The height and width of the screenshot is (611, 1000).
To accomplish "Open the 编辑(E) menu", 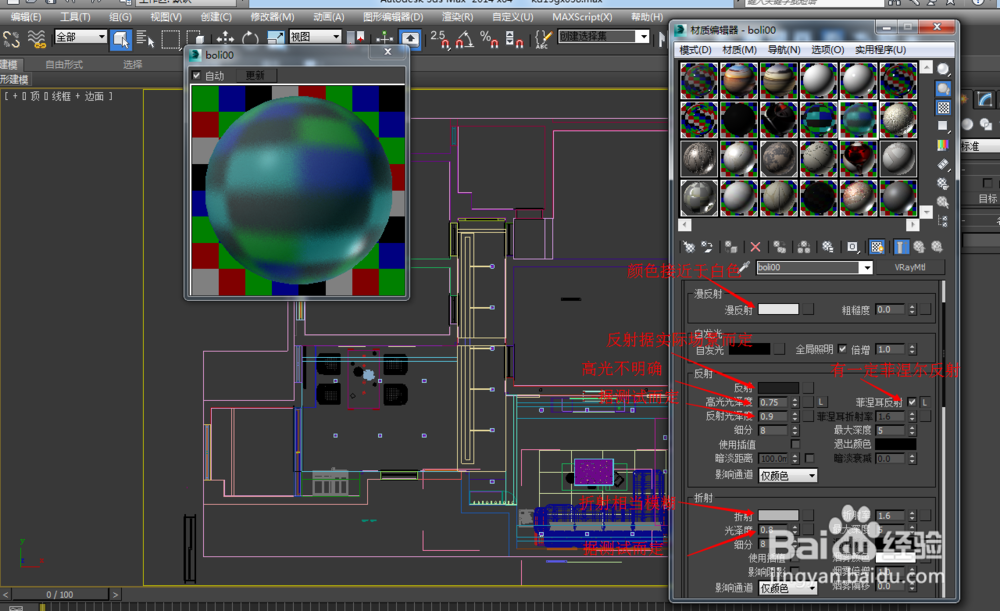I will (26, 17).
